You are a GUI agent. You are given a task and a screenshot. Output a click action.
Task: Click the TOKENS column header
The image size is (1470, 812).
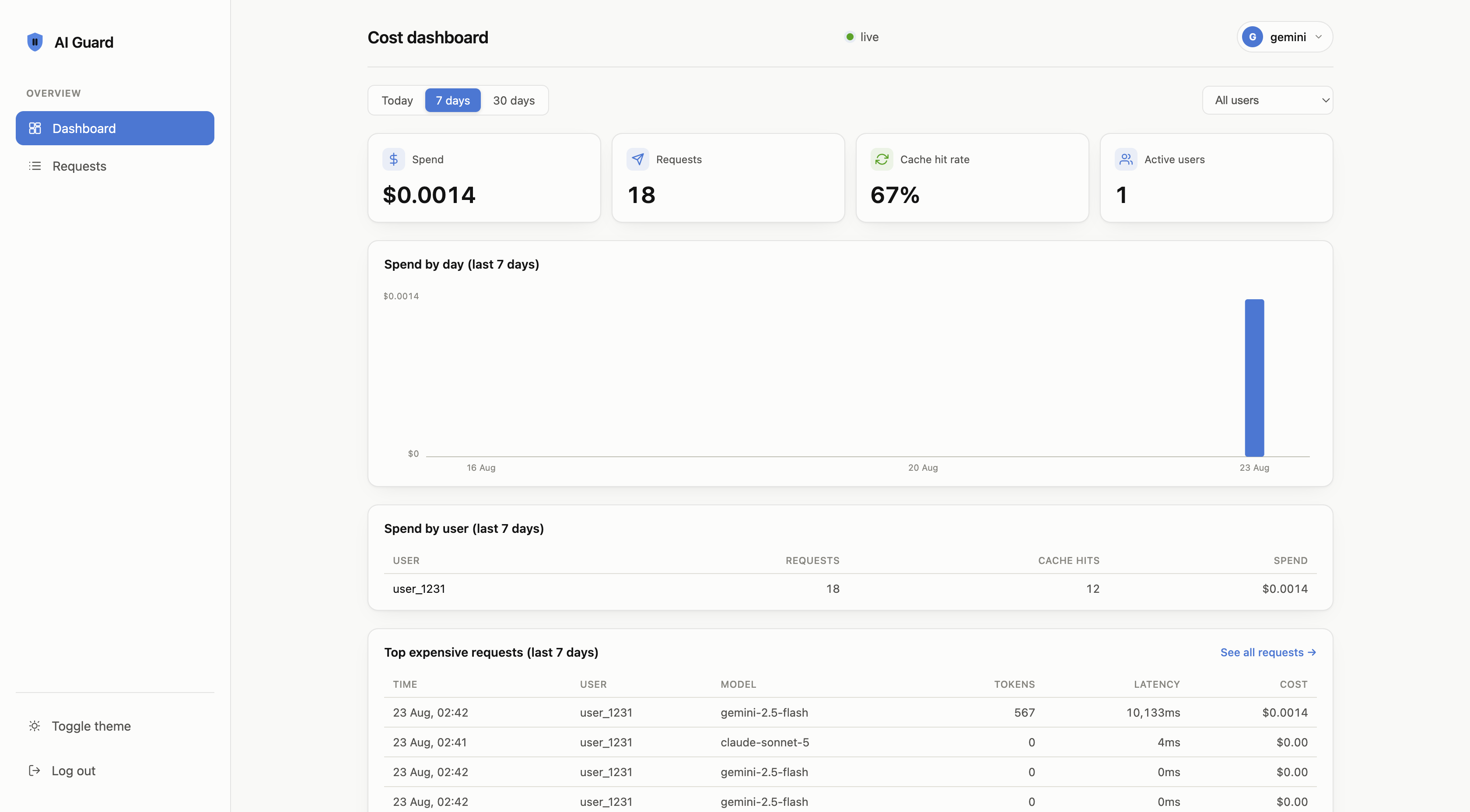tap(1014, 684)
